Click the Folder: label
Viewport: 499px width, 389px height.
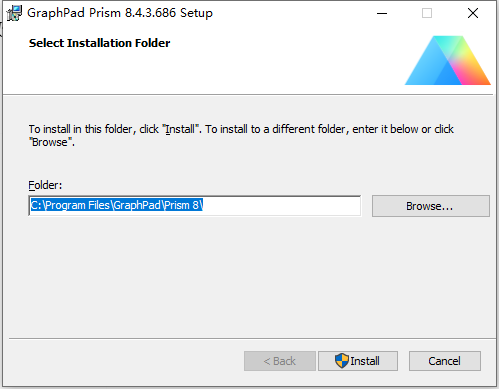point(45,185)
